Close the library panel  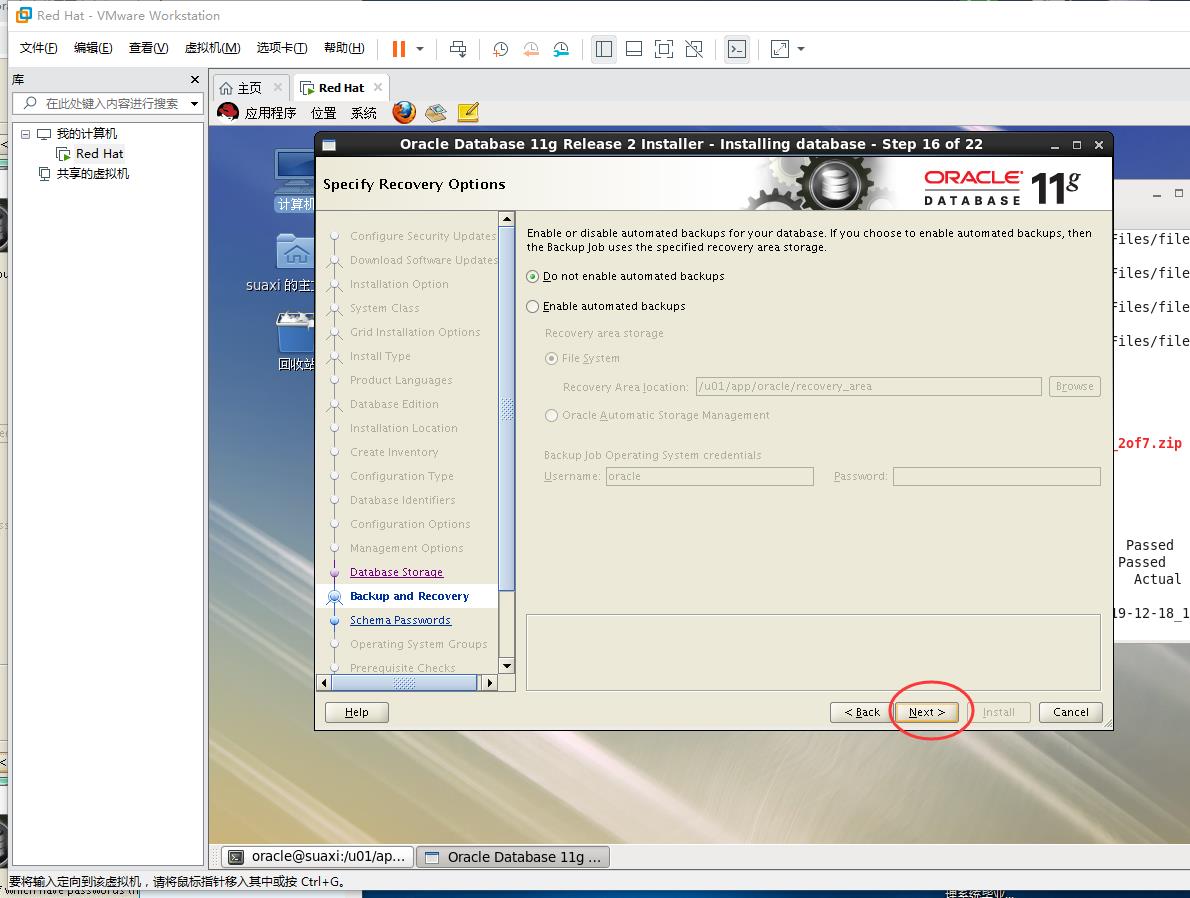[x=195, y=79]
